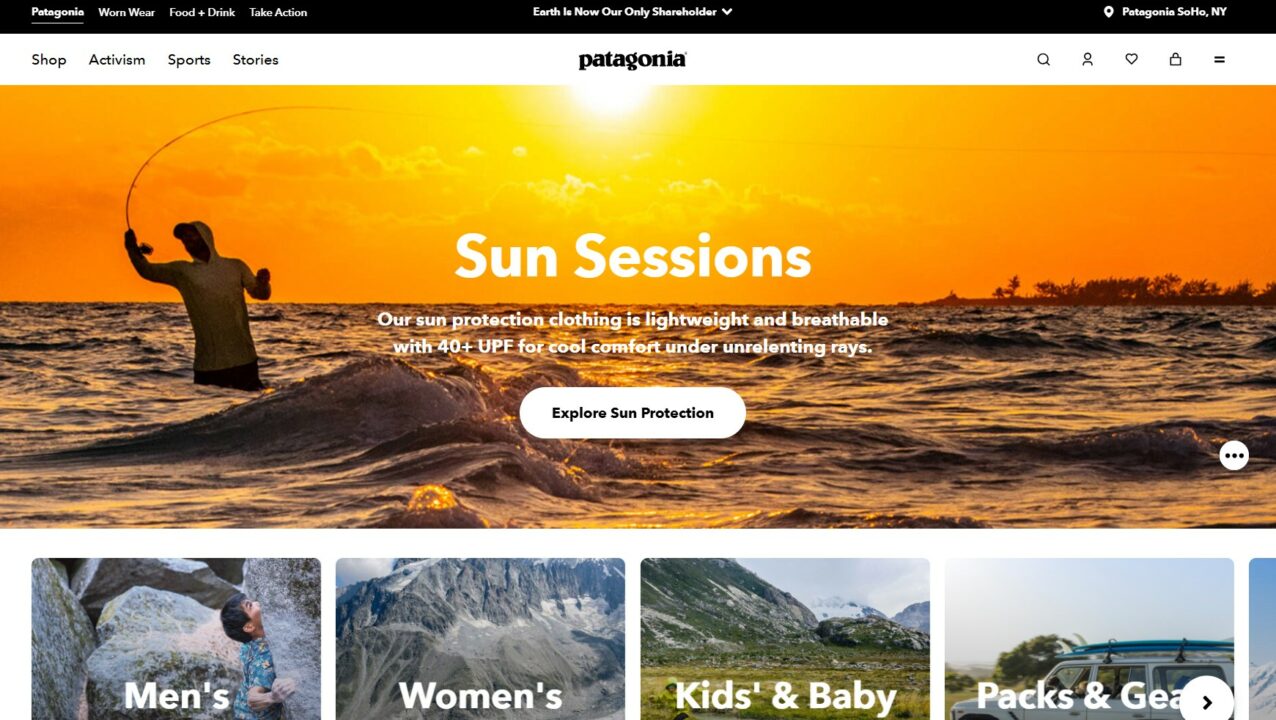Open the Stories menu

[256, 60]
